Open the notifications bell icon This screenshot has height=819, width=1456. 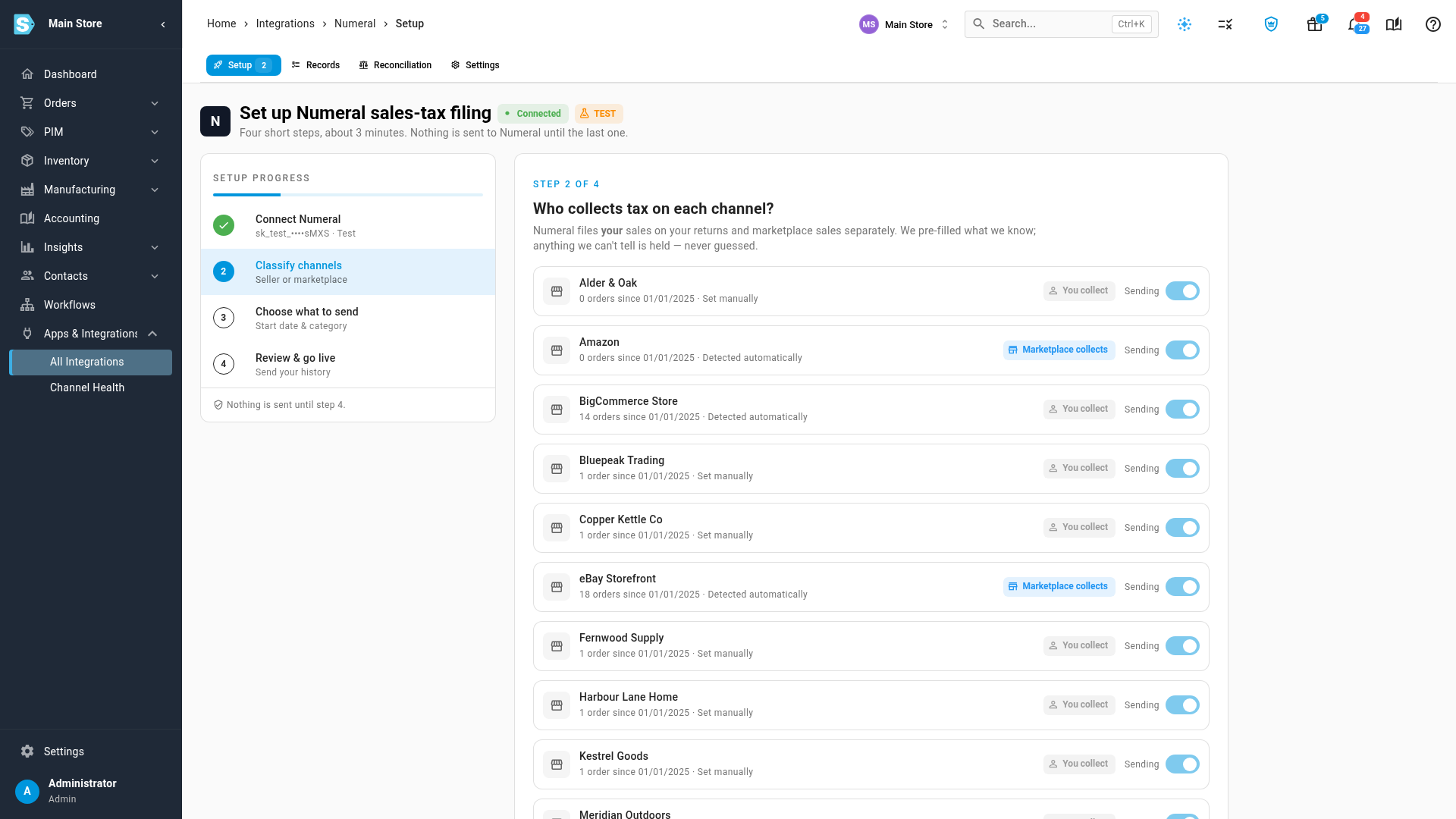(1356, 24)
